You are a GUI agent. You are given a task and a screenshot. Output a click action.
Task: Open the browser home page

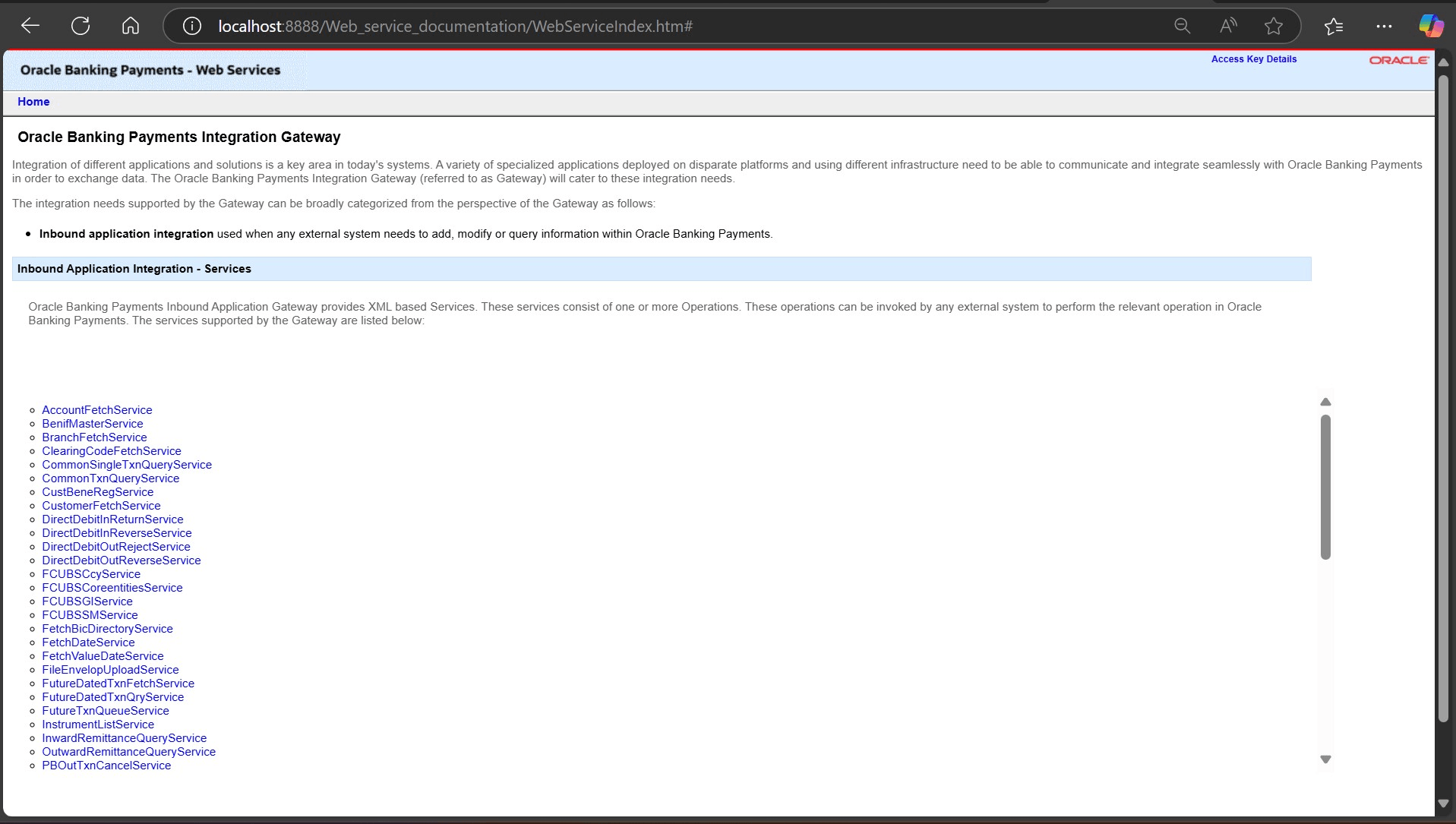[x=131, y=26]
